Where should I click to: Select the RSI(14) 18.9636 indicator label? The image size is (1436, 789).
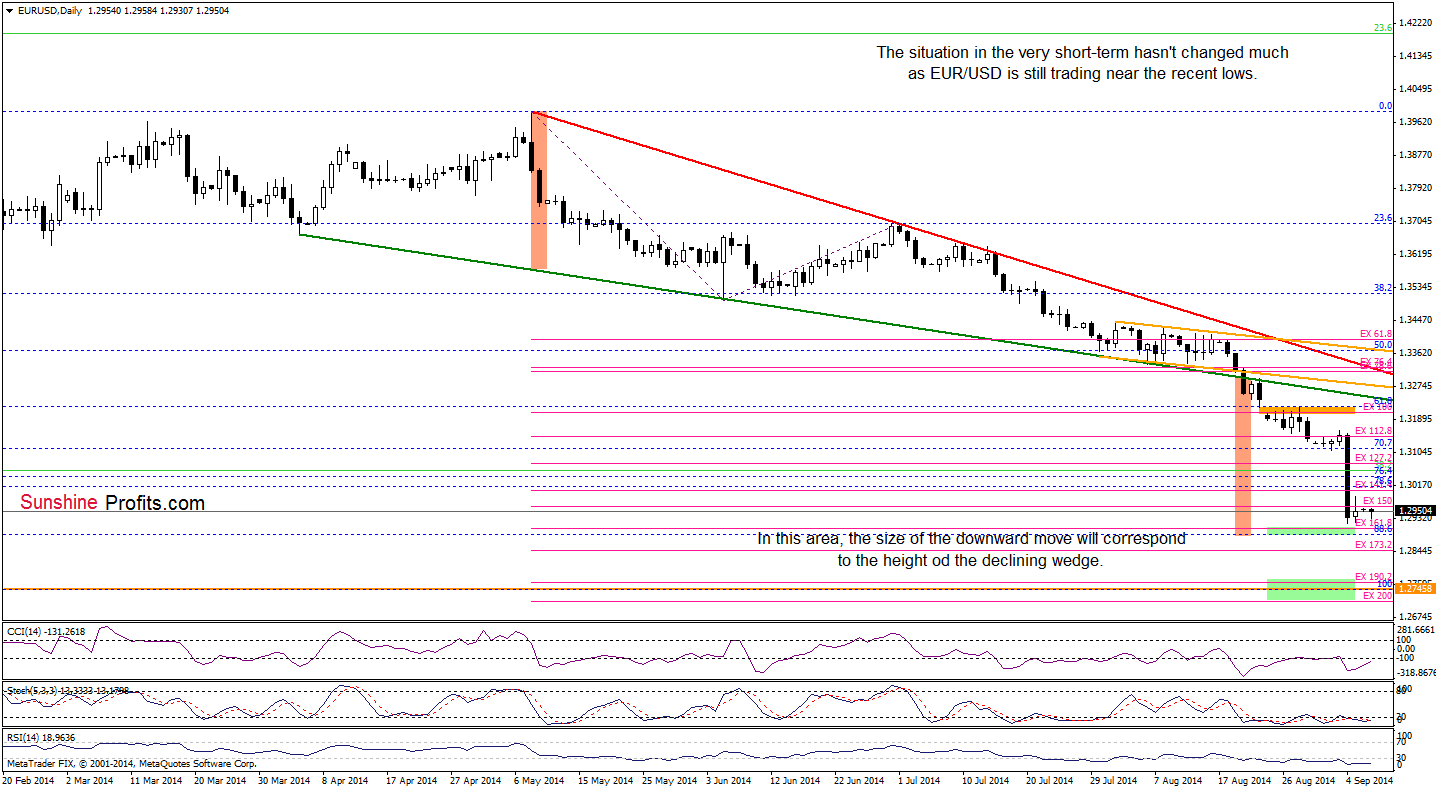(40, 737)
